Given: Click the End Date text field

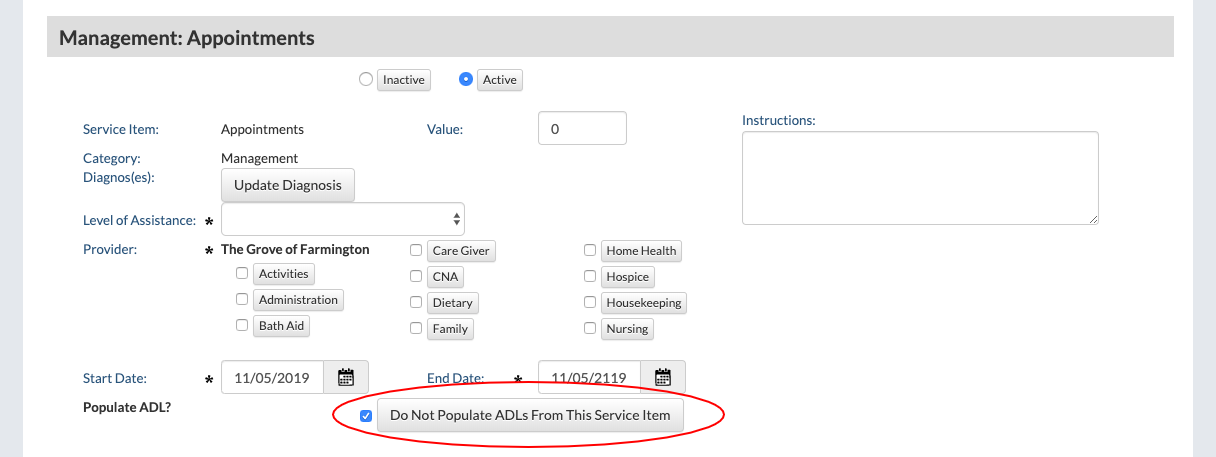Looking at the screenshot, I should coord(589,377).
